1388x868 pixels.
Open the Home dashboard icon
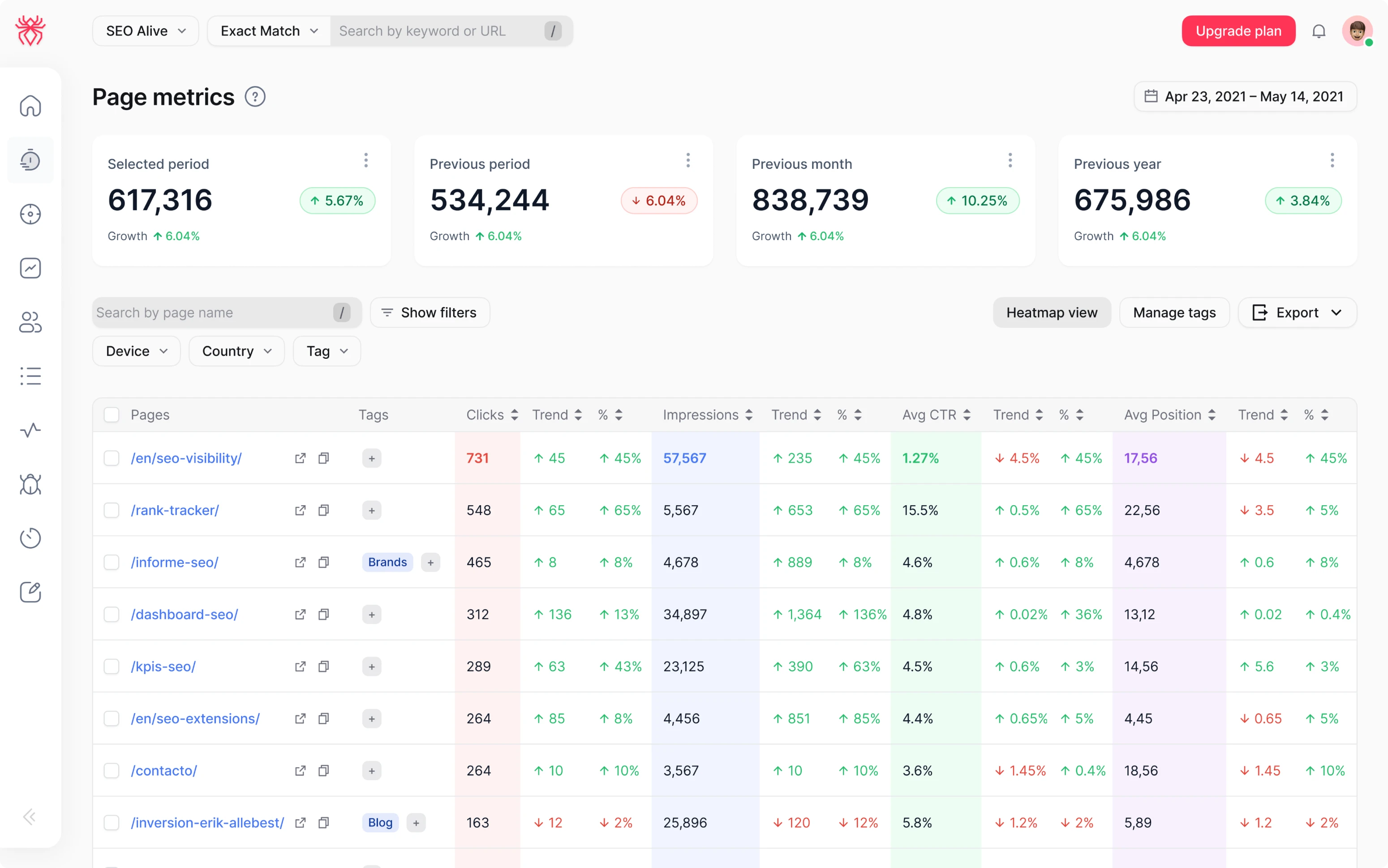[30, 106]
